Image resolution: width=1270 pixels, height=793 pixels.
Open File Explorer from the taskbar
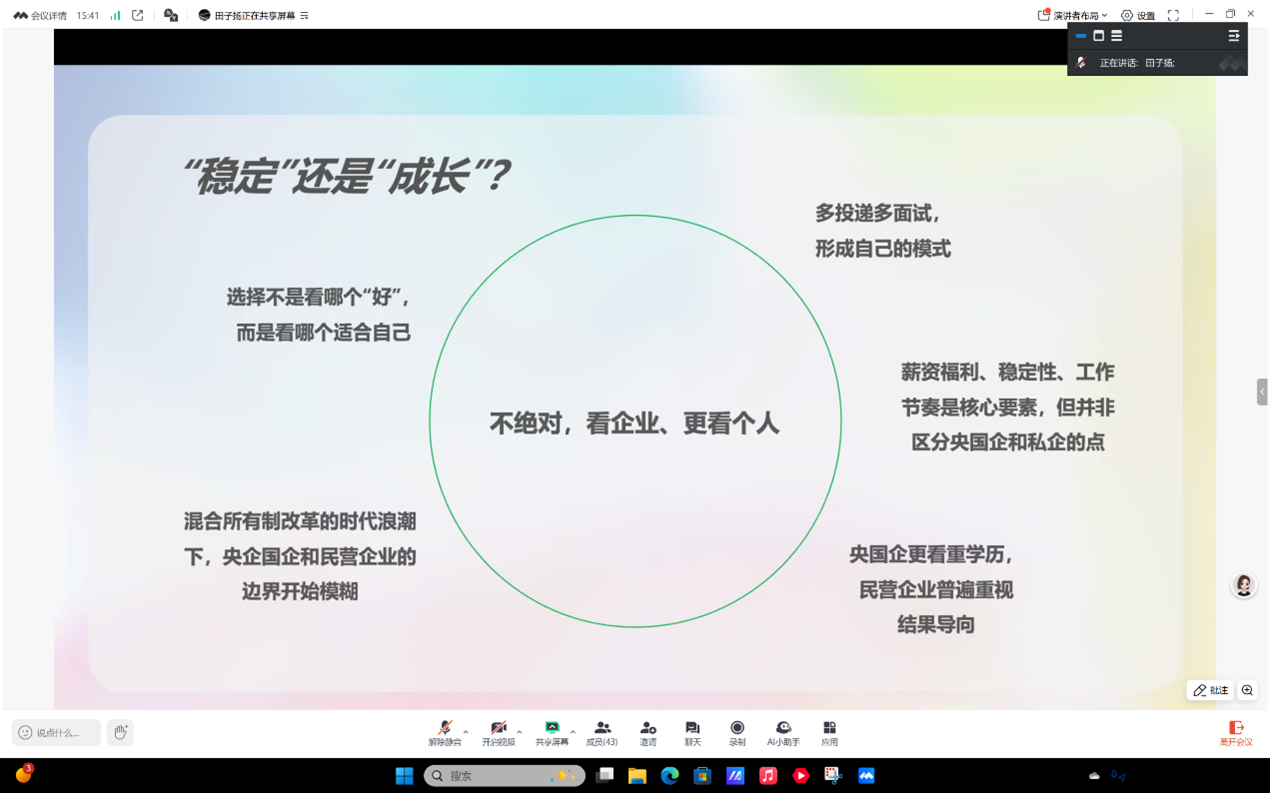click(637, 776)
